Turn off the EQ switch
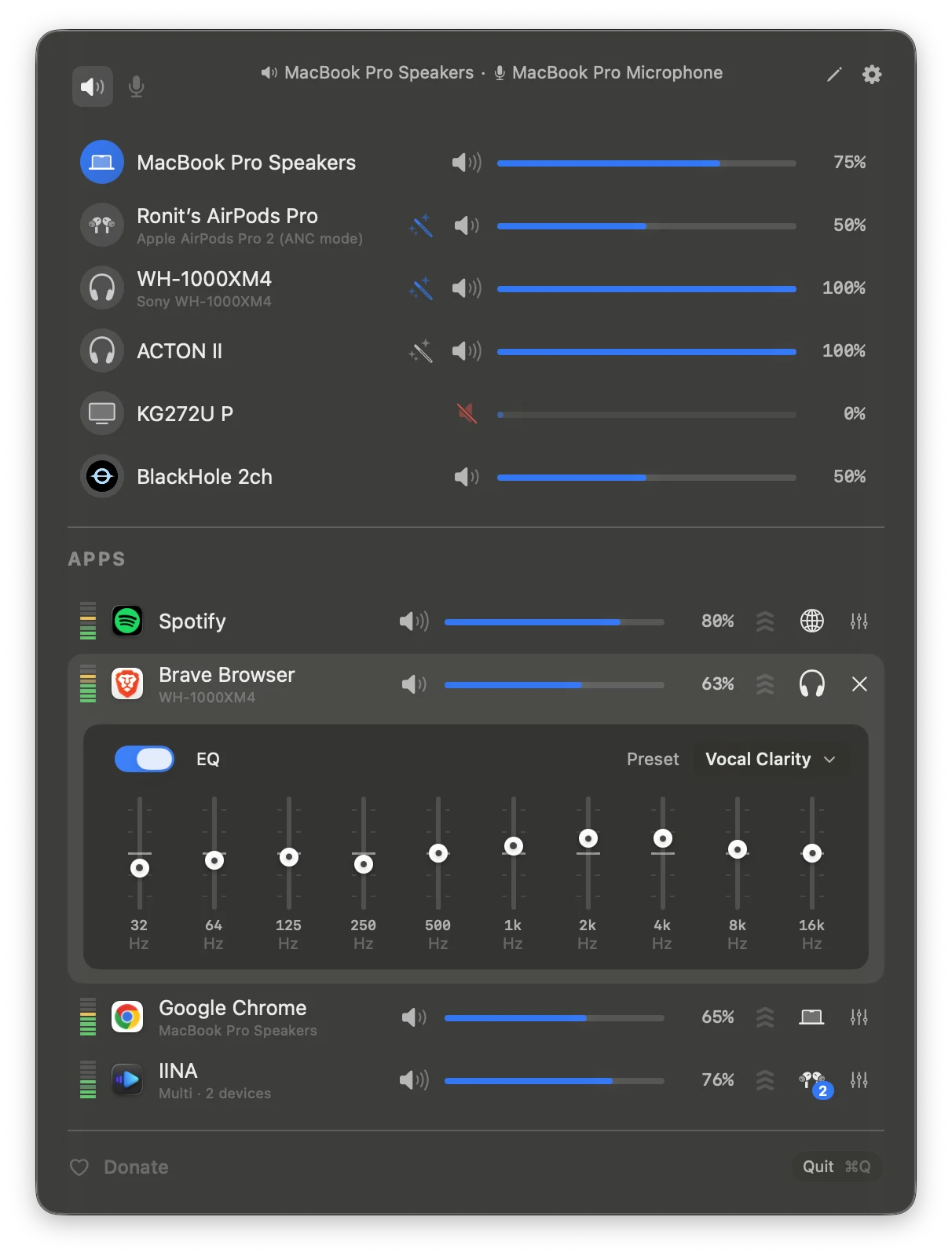This screenshot has height=1257, width=952. pyautogui.click(x=145, y=759)
